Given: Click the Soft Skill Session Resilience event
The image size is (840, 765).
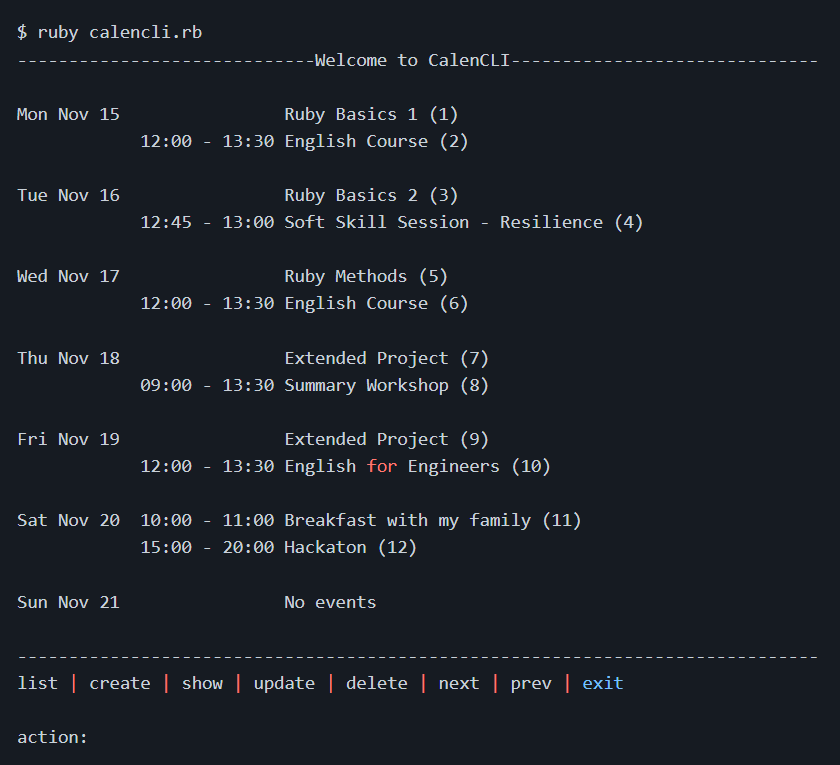Looking at the screenshot, I should pos(462,222).
